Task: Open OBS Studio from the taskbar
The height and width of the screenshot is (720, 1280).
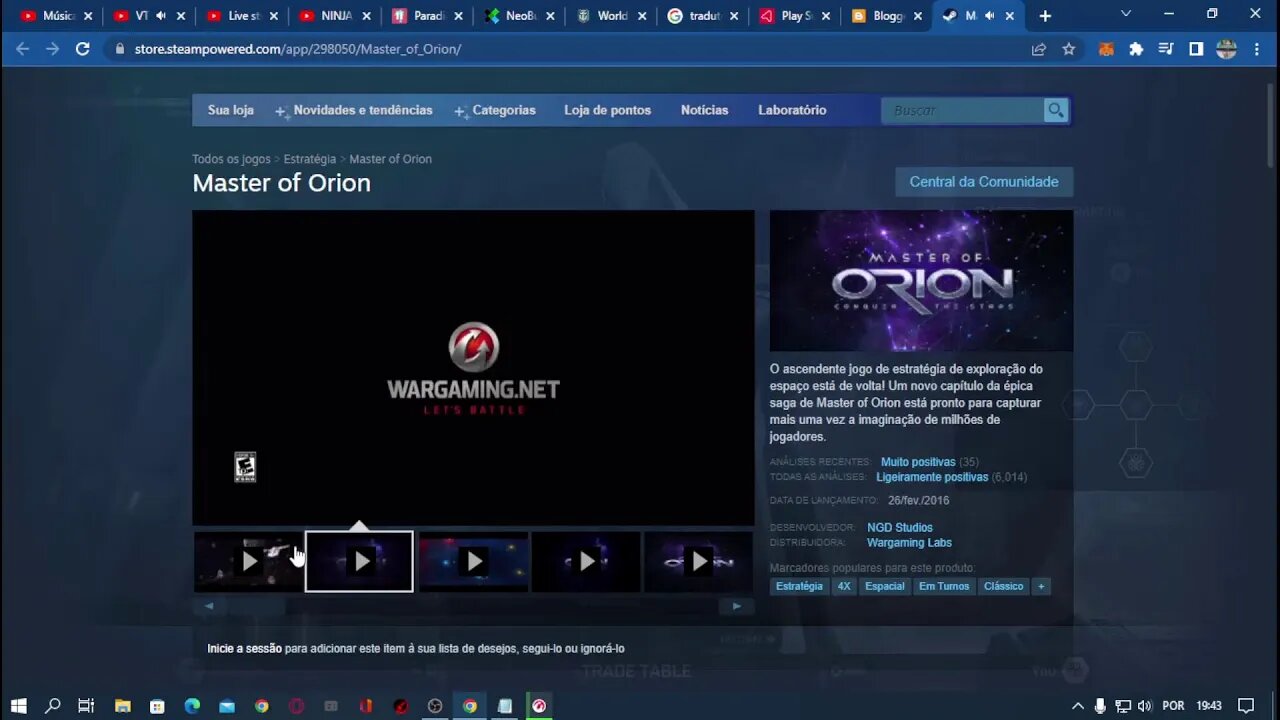Action: (435, 706)
